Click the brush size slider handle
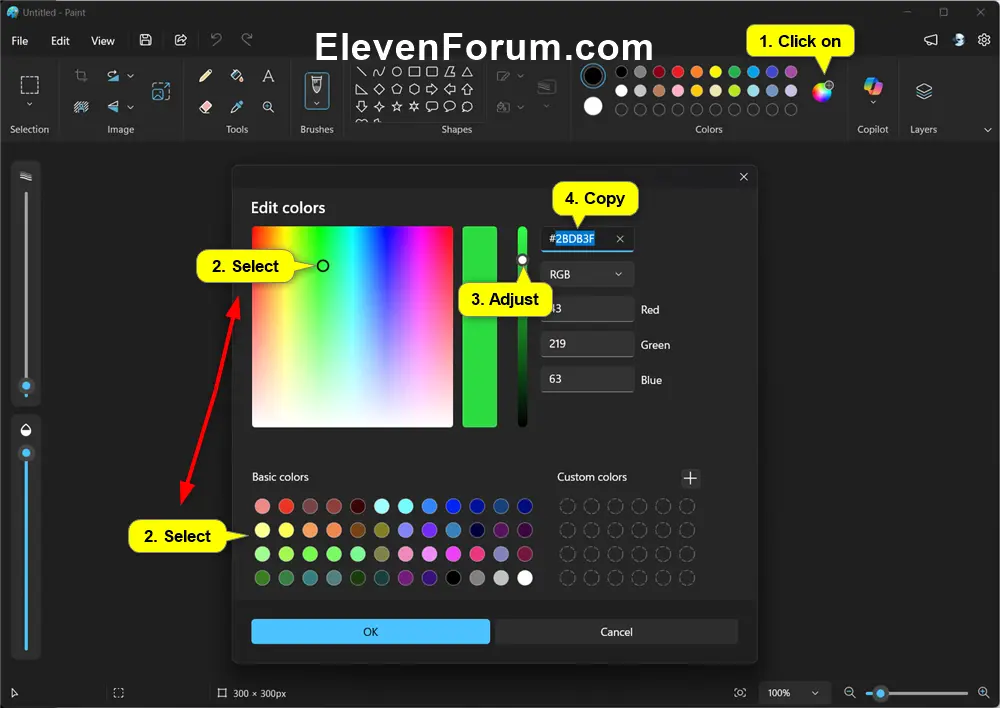 pyautogui.click(x=26, y=386)
